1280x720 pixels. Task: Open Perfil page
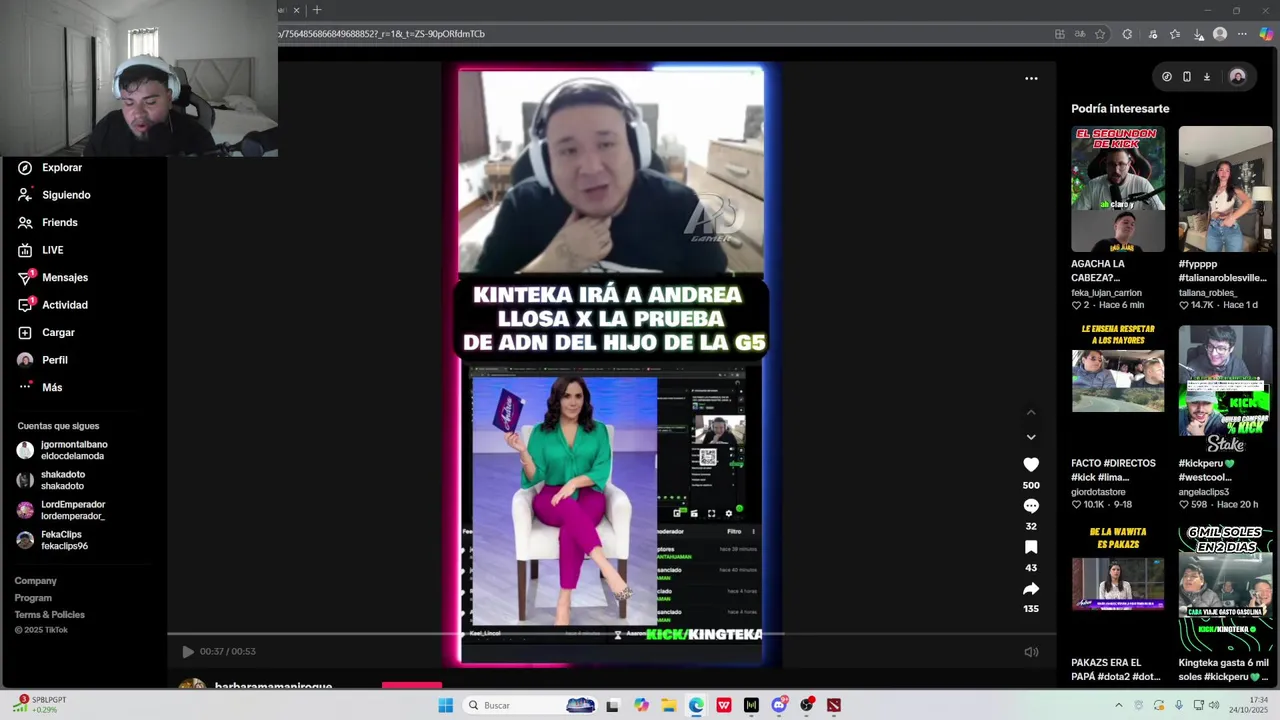43,360
